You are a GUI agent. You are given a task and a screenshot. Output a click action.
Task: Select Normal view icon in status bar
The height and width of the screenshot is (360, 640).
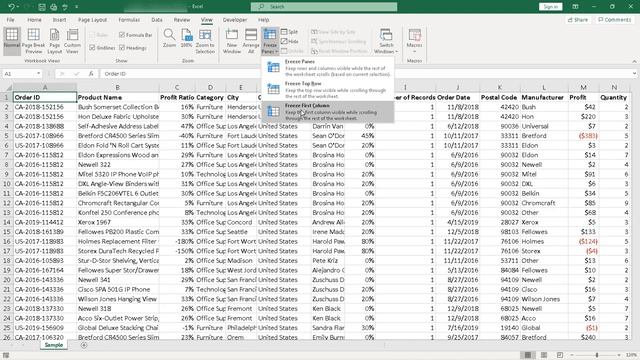coord(528,355)
